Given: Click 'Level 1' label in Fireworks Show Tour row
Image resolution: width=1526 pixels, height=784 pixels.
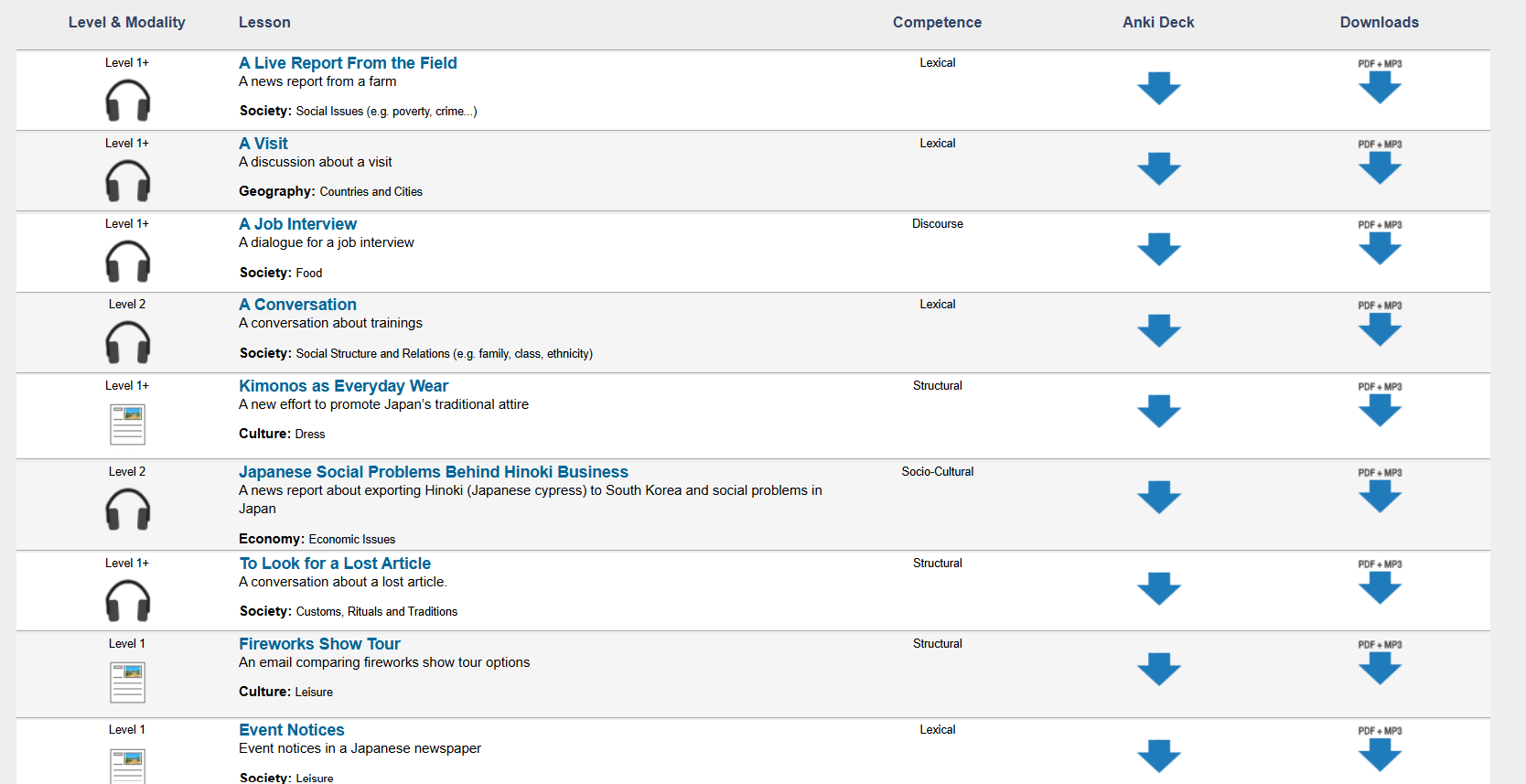Looking at the screenshot, I should click(127, 644).
